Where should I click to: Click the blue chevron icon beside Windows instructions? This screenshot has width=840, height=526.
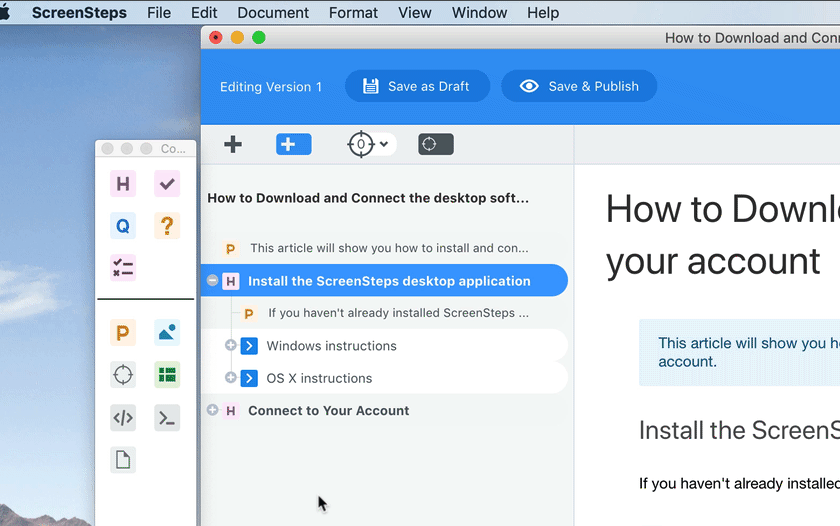tap(249, 346)
